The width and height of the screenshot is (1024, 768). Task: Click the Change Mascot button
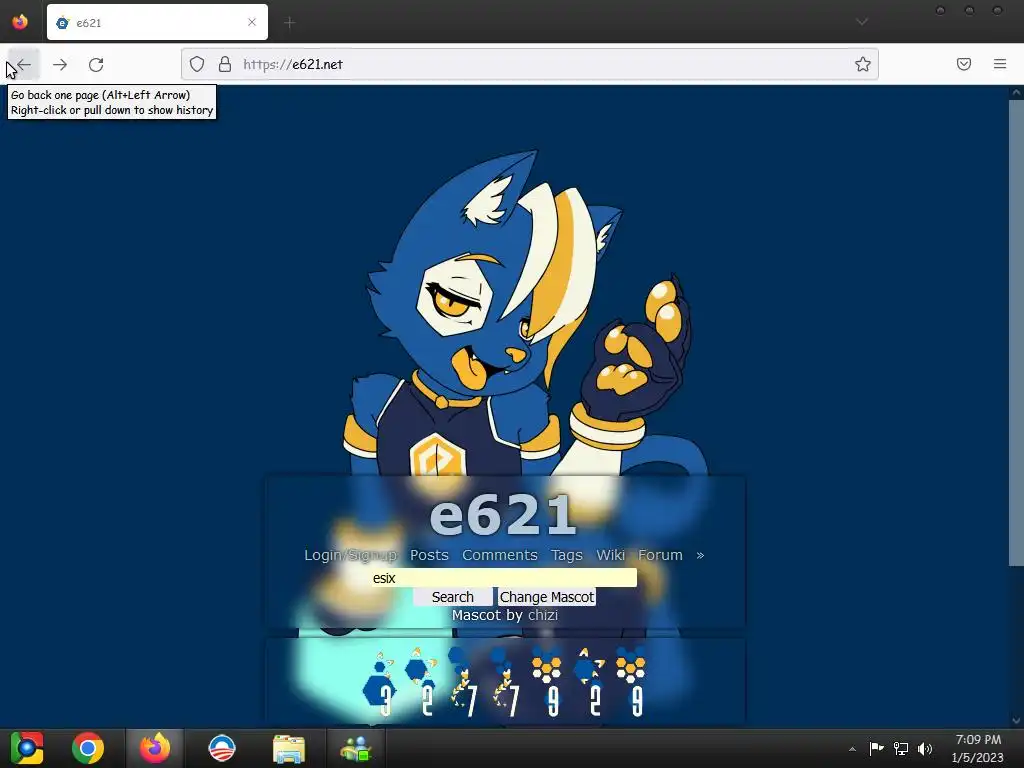coord(547,597)
